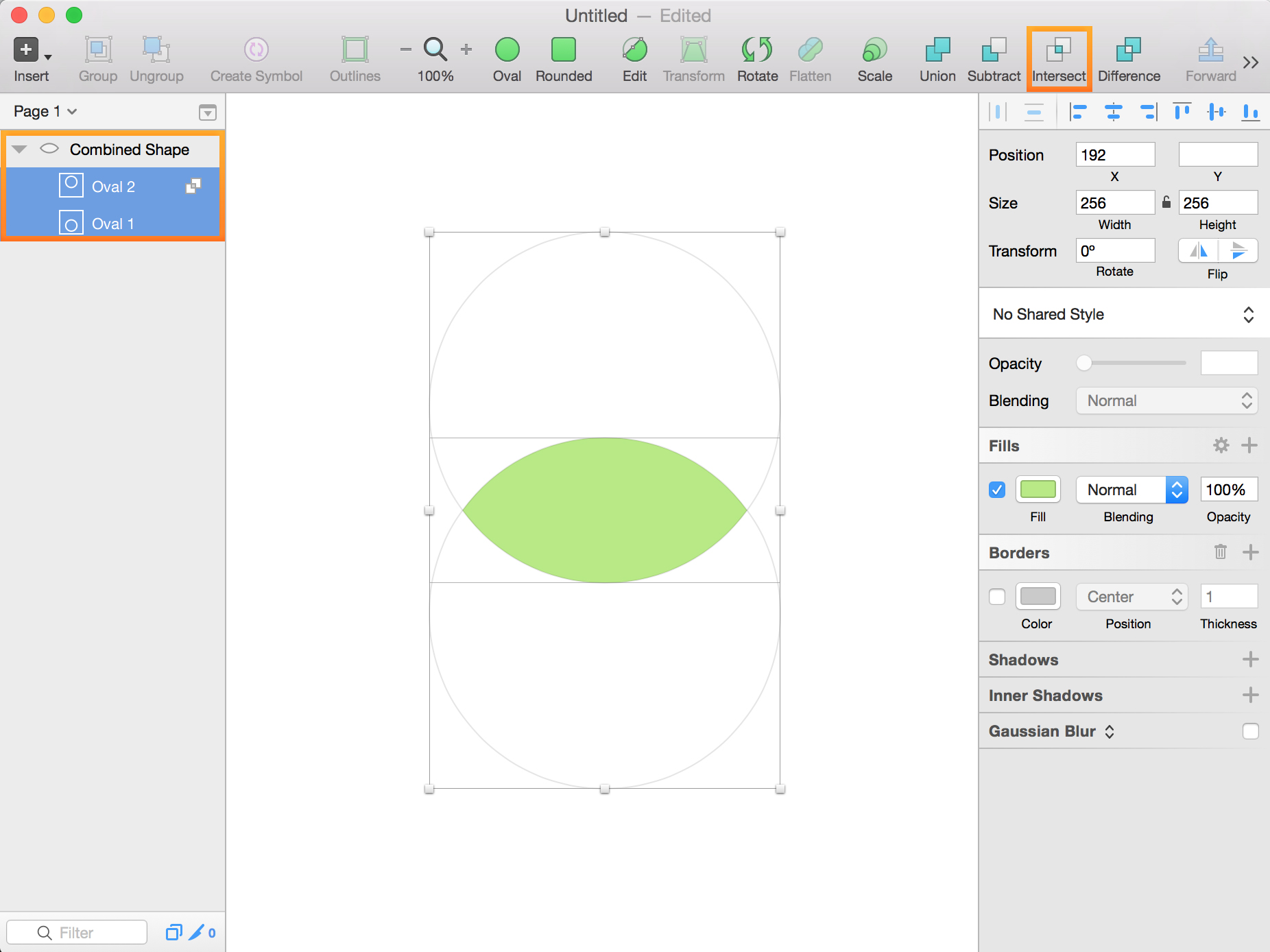Insert an Oval shape

(507, 50)
